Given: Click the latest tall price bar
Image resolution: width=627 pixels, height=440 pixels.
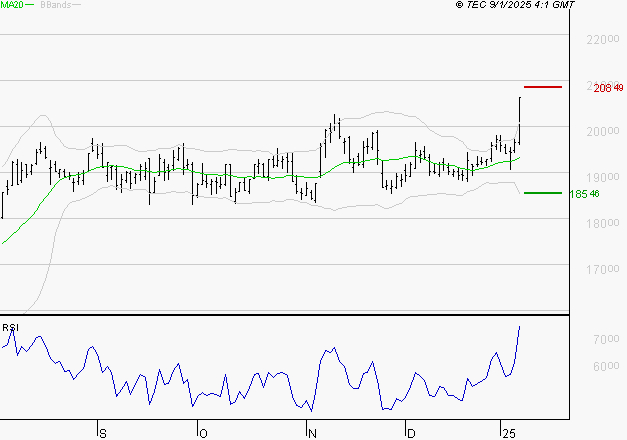Looking at the screenshot, I should tap(519, 121).
